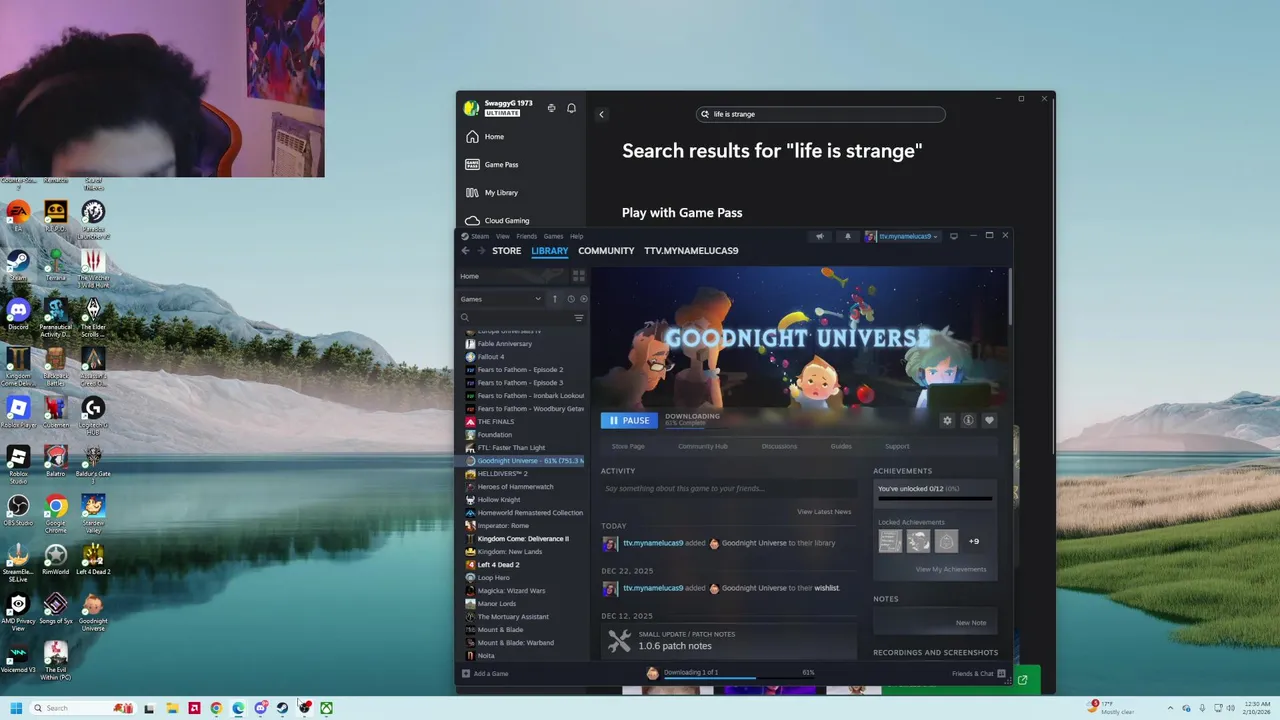Open Roblox Studio desktop shortcut
This screenshot has width=1280, height=720.
(x=18, y=465)
